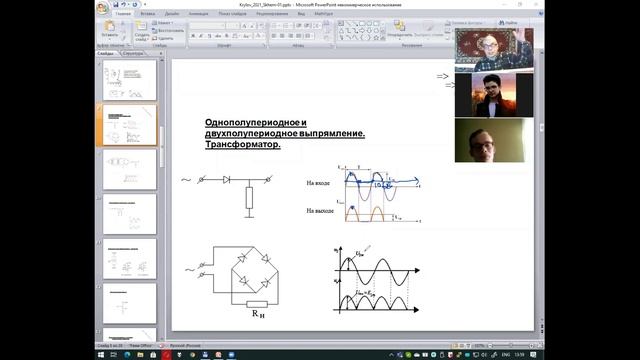Image resolution: width=640 pixels, height=360 pixels.
Task: Open the Макет layout dropdown
Action: [162, 23]
